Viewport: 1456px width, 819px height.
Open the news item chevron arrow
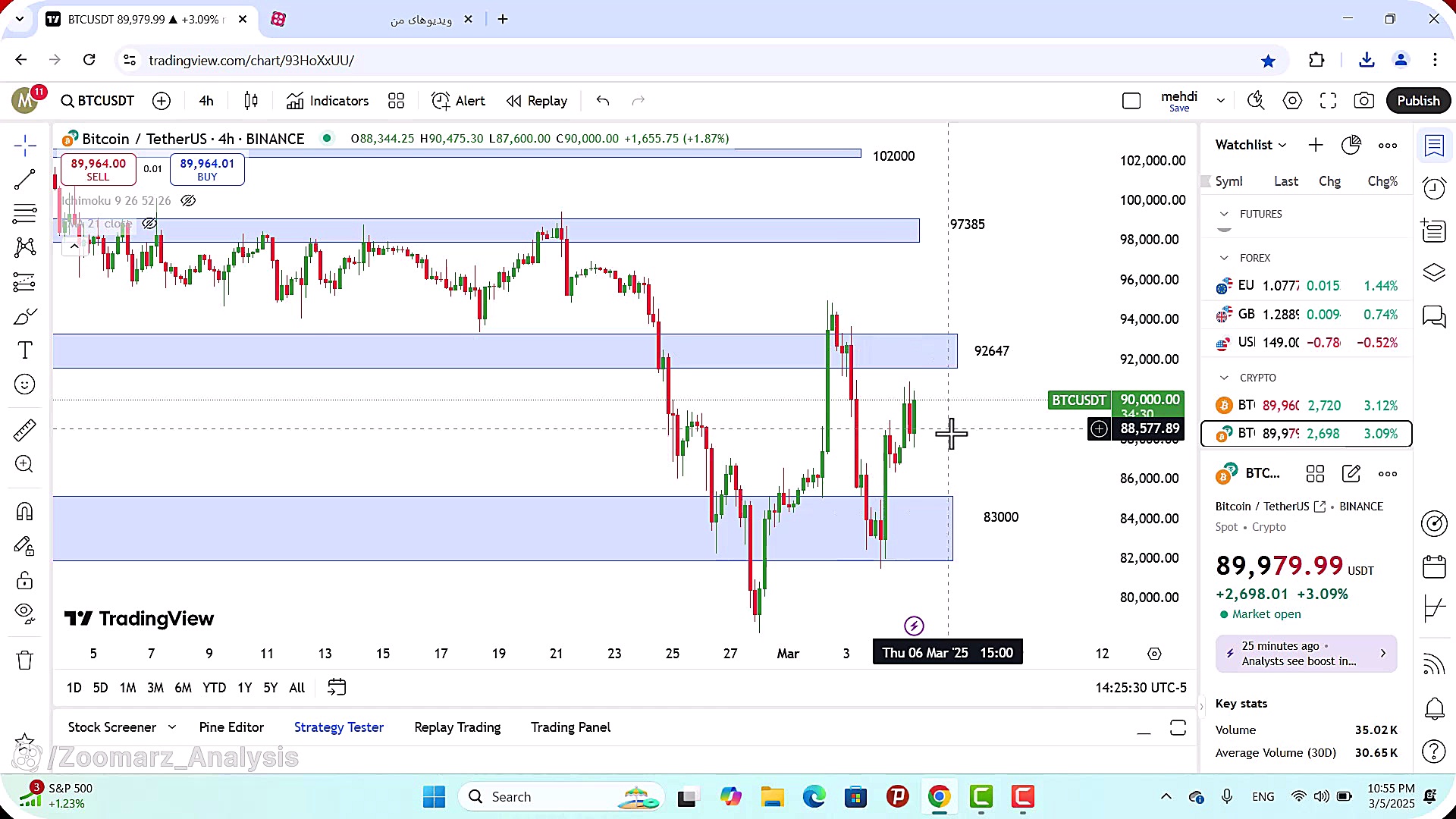tap(1383, 653)
